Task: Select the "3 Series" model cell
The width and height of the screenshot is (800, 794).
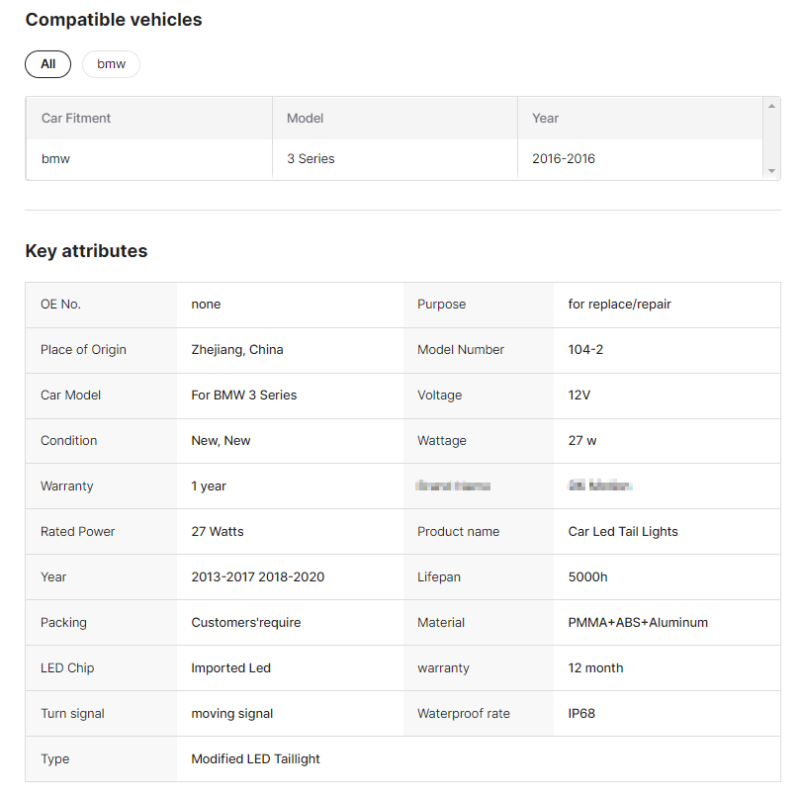Action: (310, 159)
